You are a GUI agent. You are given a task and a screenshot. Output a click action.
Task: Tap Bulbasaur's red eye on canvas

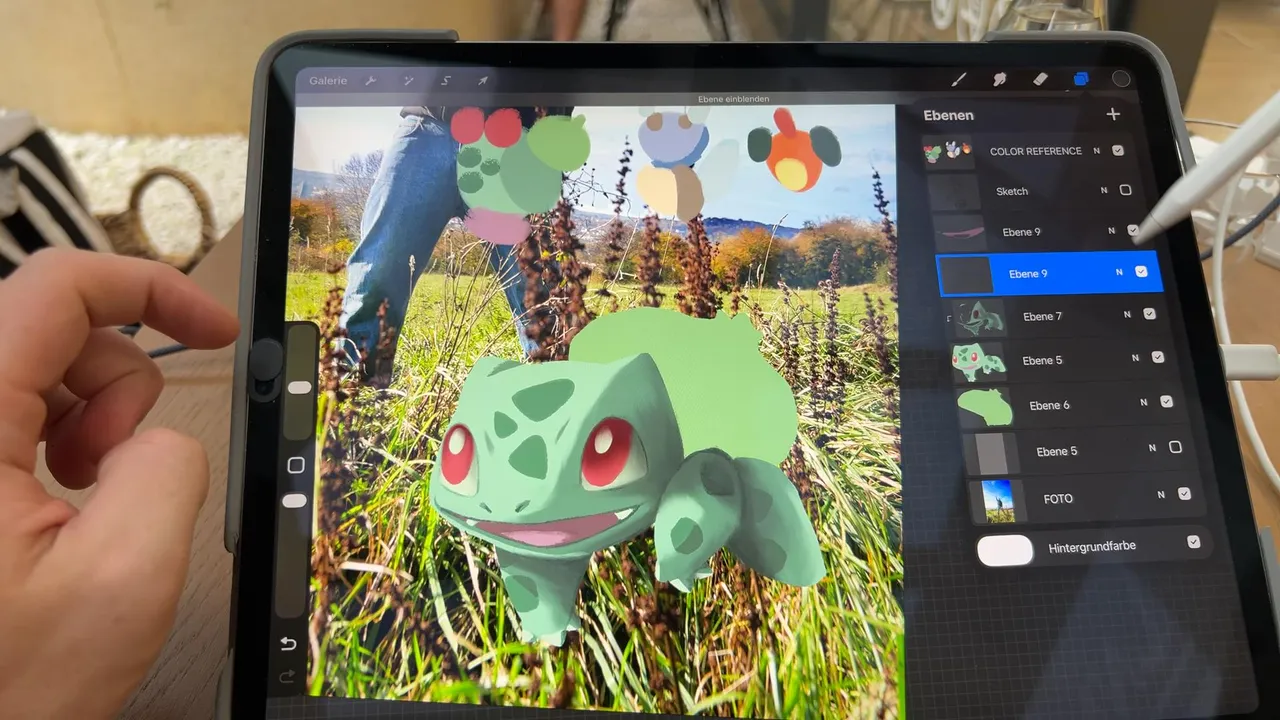tap(607, 452)
